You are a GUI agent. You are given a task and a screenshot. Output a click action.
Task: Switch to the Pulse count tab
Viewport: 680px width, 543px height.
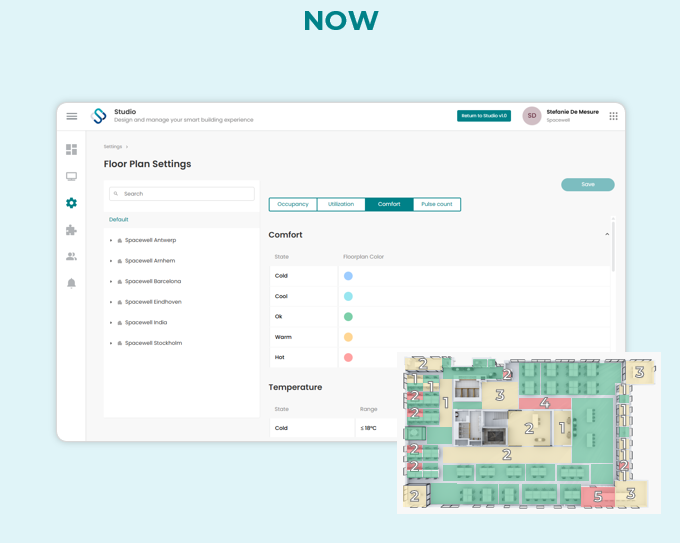coord(437,204)
